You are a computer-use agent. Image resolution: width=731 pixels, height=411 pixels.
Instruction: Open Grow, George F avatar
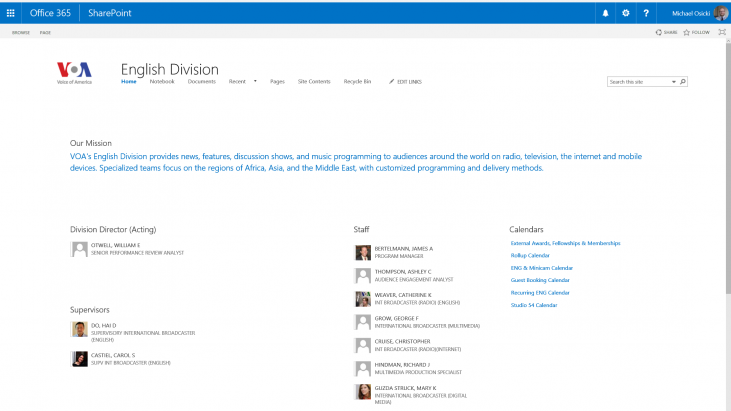pyautogui.click(x=363, y=322)
